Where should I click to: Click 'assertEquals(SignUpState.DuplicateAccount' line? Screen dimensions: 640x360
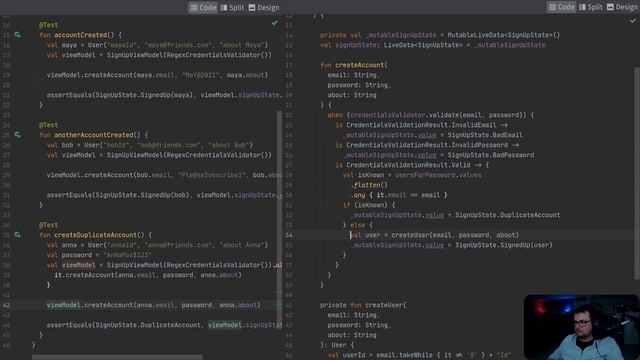point(164,325)
